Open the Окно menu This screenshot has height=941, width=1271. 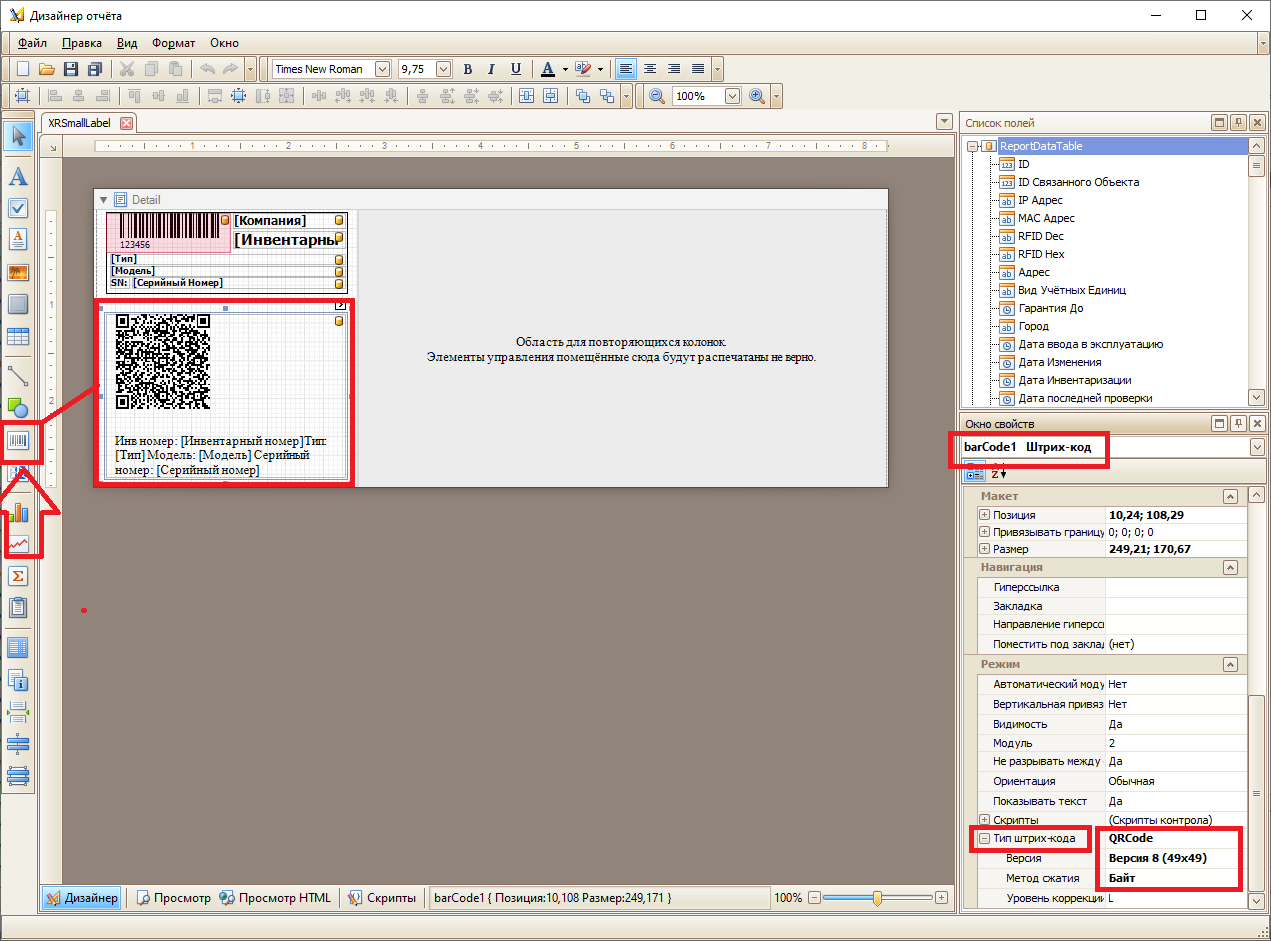pos(225,43)
